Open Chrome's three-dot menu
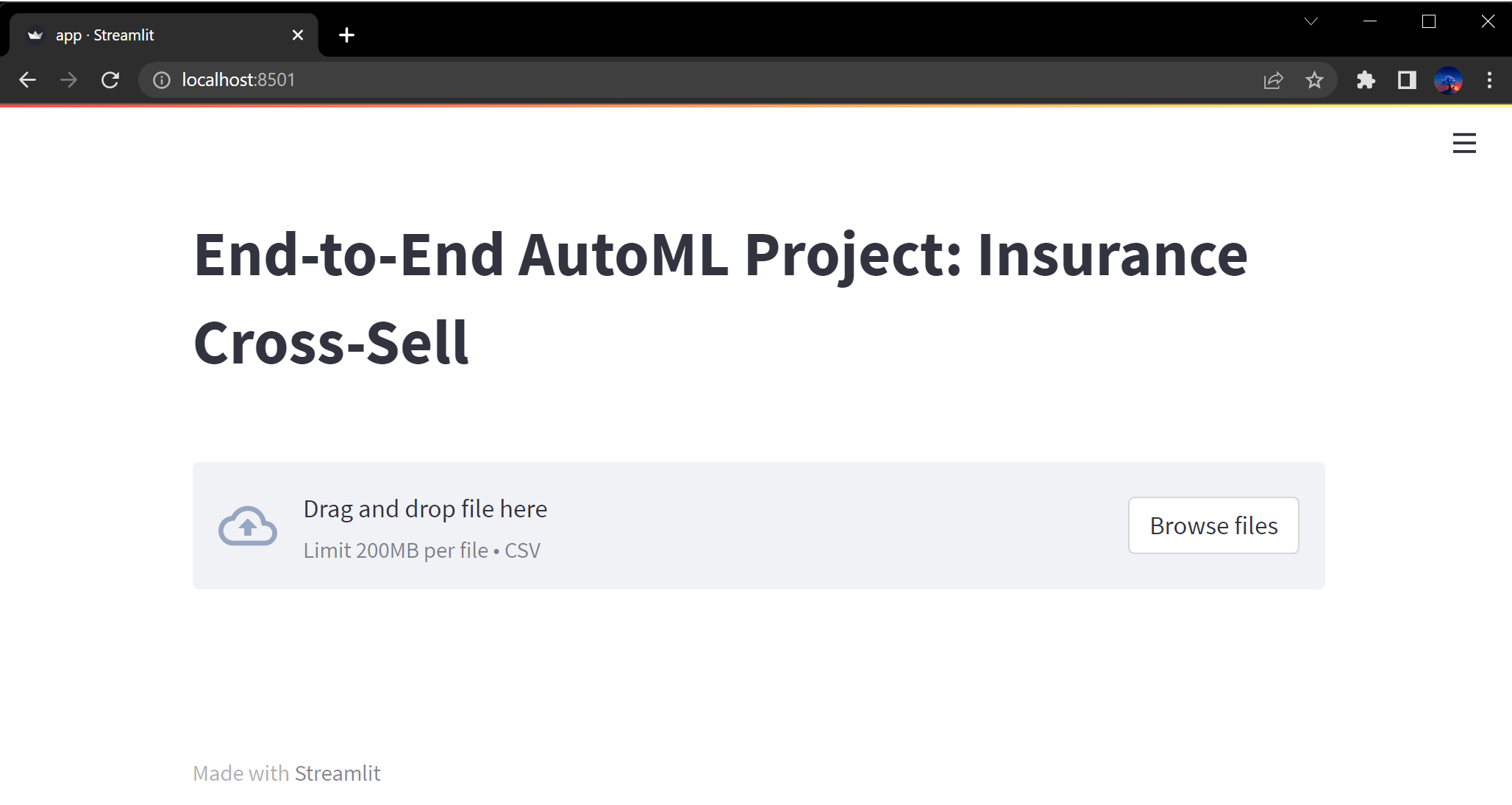 (1489, 80)
